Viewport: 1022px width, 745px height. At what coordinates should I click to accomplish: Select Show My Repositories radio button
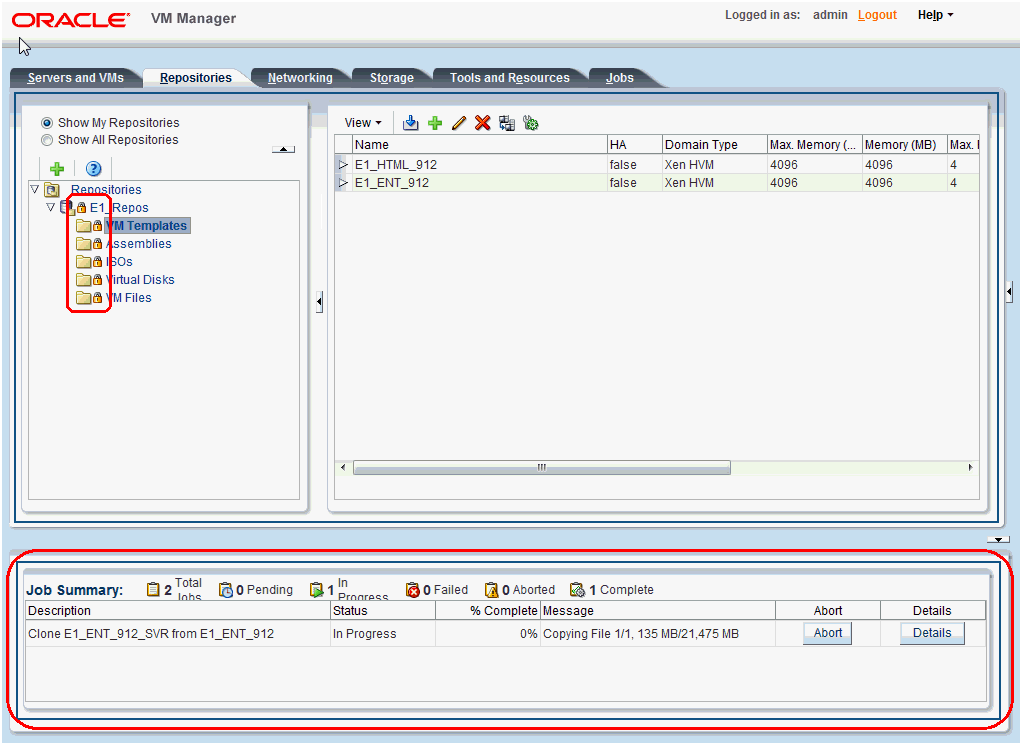[47, 123]
